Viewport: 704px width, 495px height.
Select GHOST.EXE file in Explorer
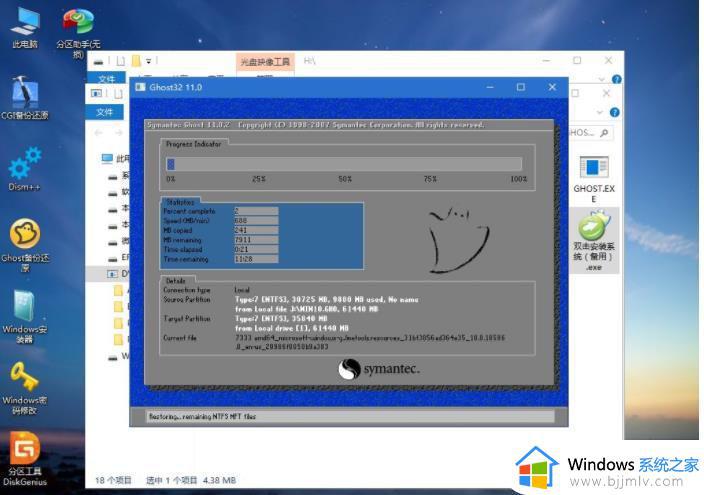[594, 179]
